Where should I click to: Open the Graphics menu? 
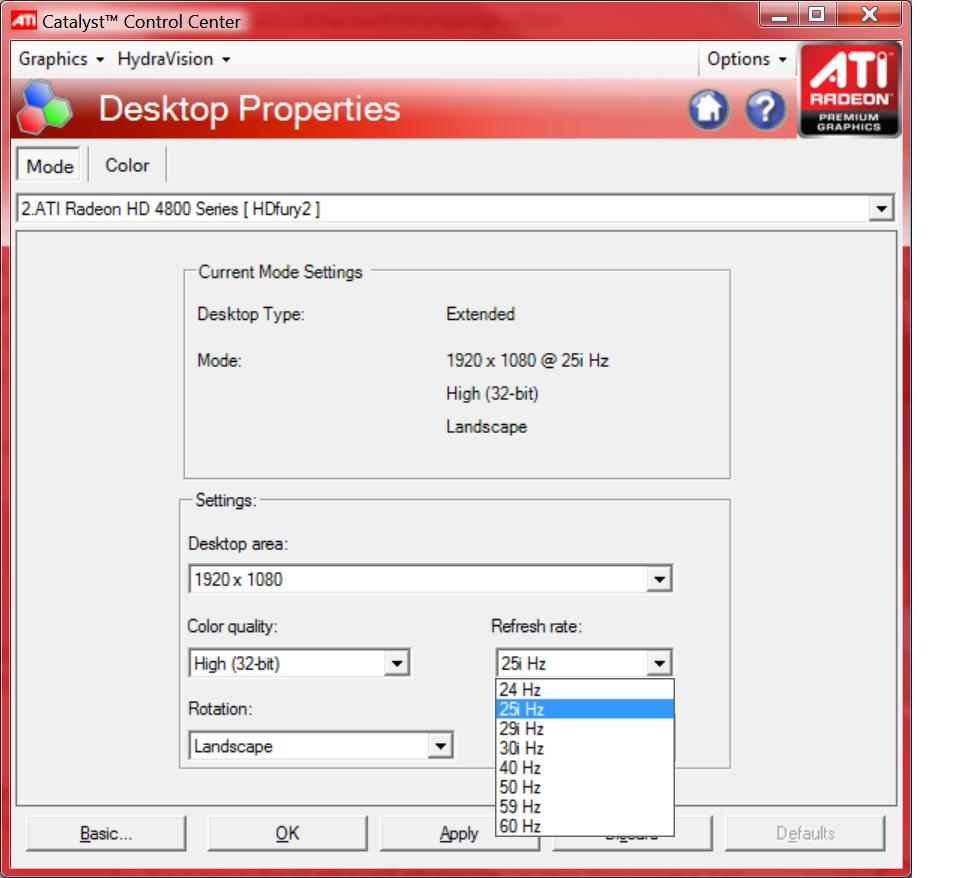click(61, 59)
